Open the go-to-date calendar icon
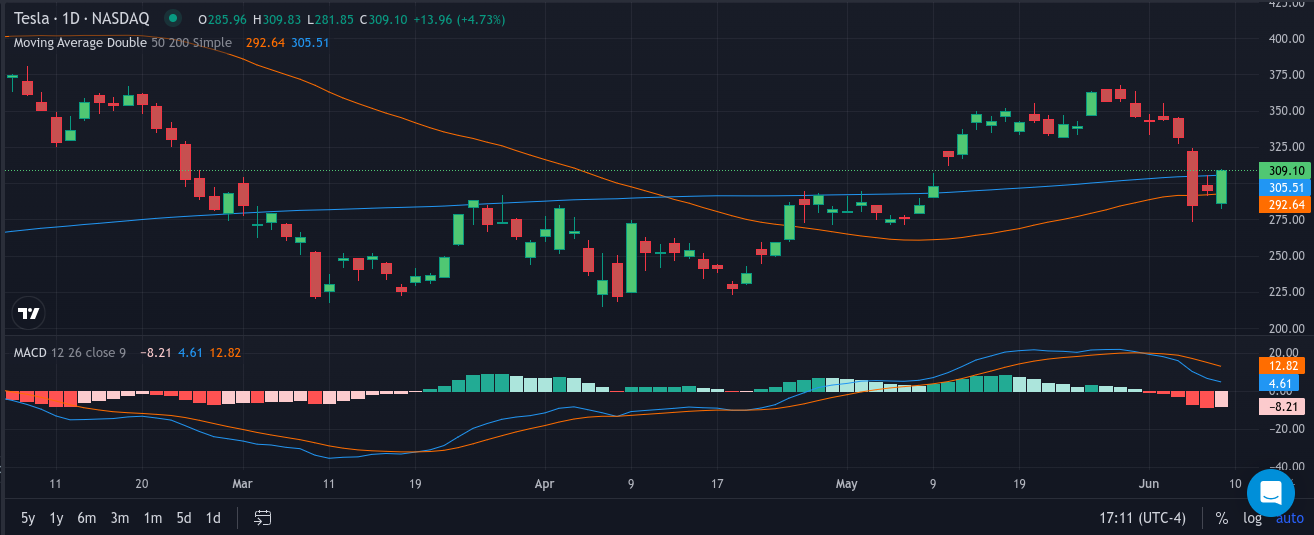 [263, 518]
